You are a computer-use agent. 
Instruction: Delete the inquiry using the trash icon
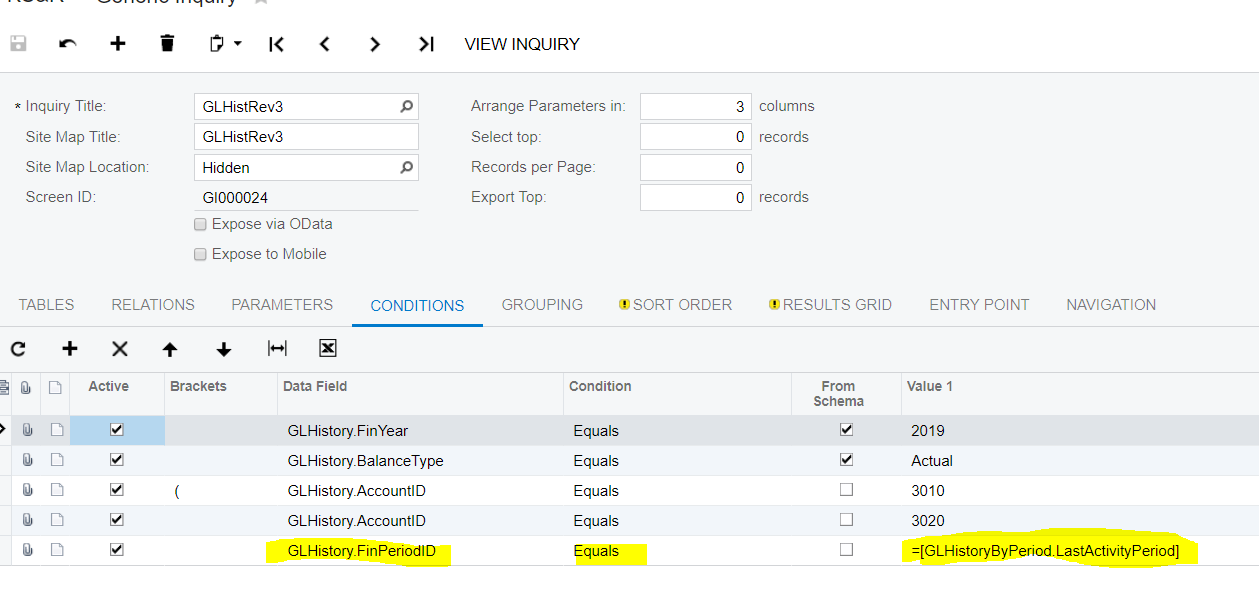pyautogui.click(x=167, y=44)
